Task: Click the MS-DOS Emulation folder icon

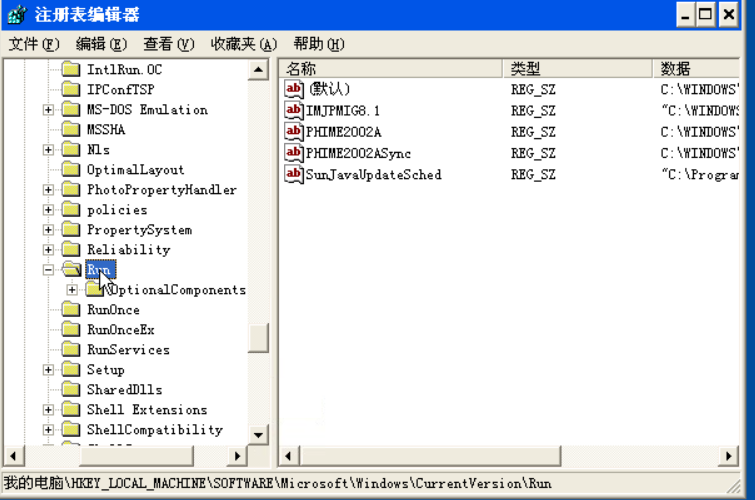Action: 71,109
